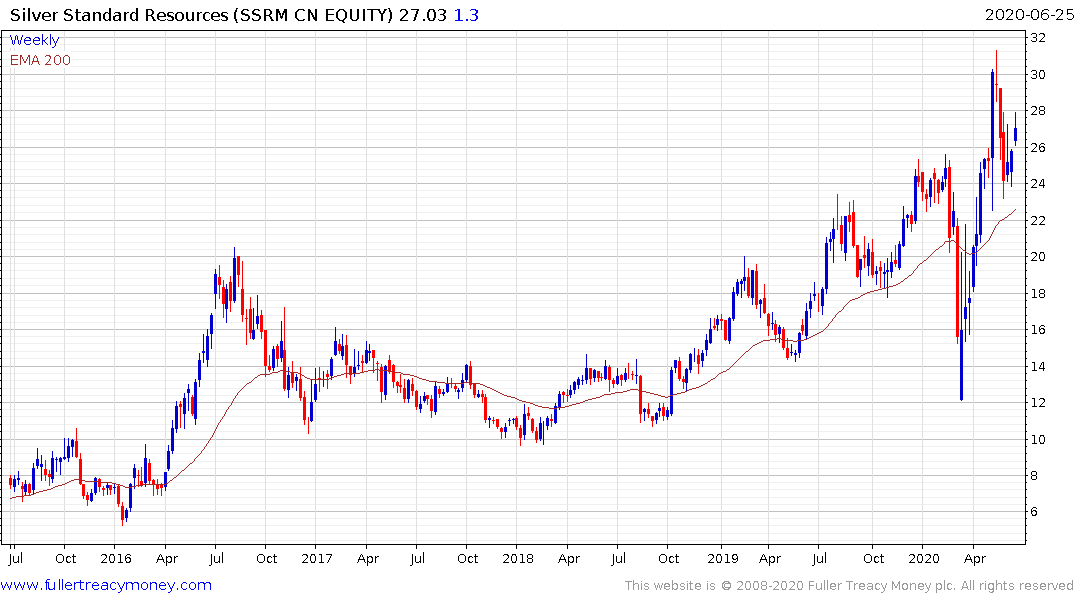Image resolution: width=1075 pixels, height=600 pixels.
Task: Click the price axis label 24
Action: (x=1038, y=184)
